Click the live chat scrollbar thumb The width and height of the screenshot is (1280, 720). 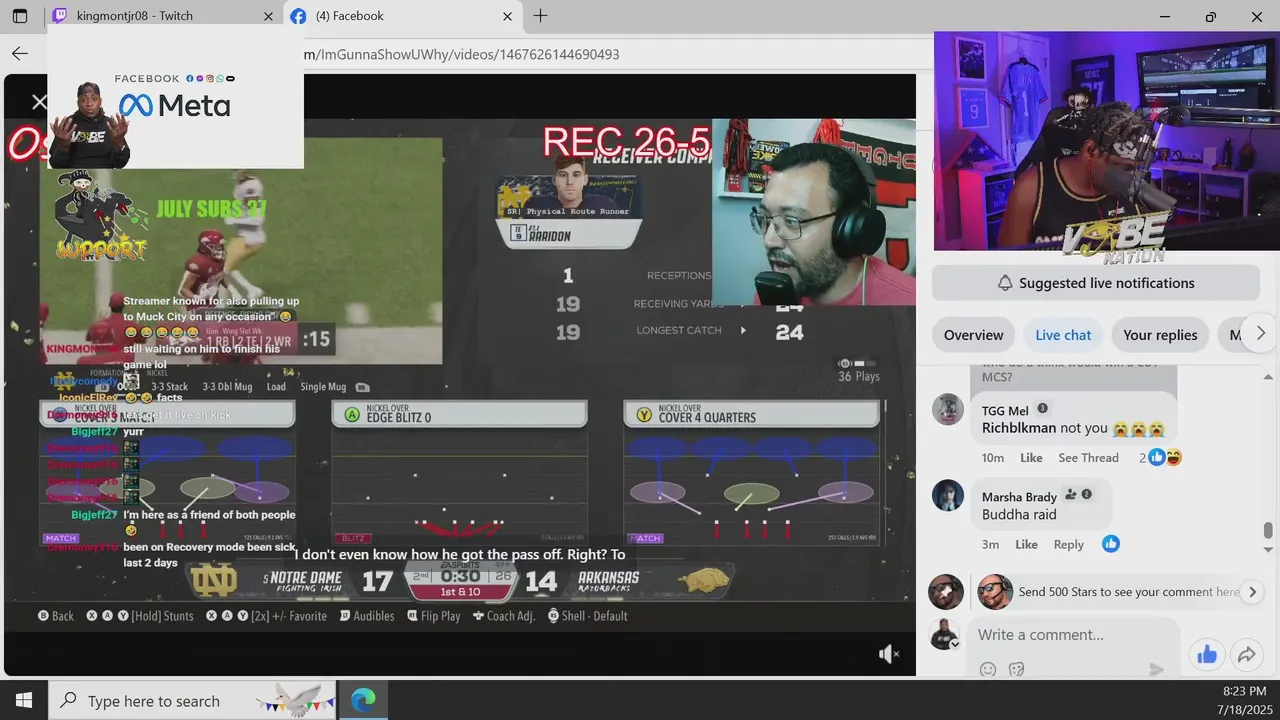[x=1268, y=530]
